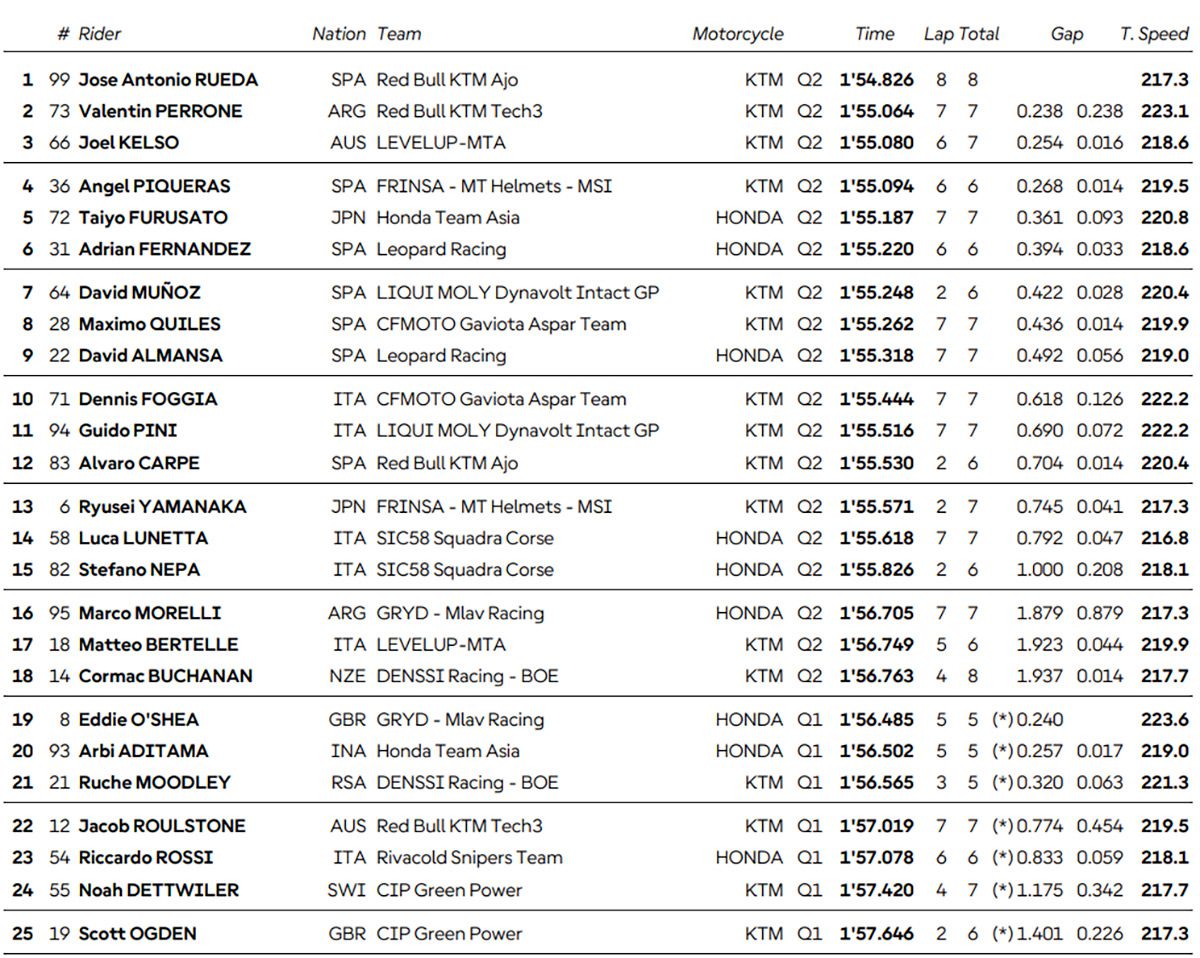Click Joel KELSO's lap time 1'55.080
1200x958 pixels.
click(x=877, y=142)
